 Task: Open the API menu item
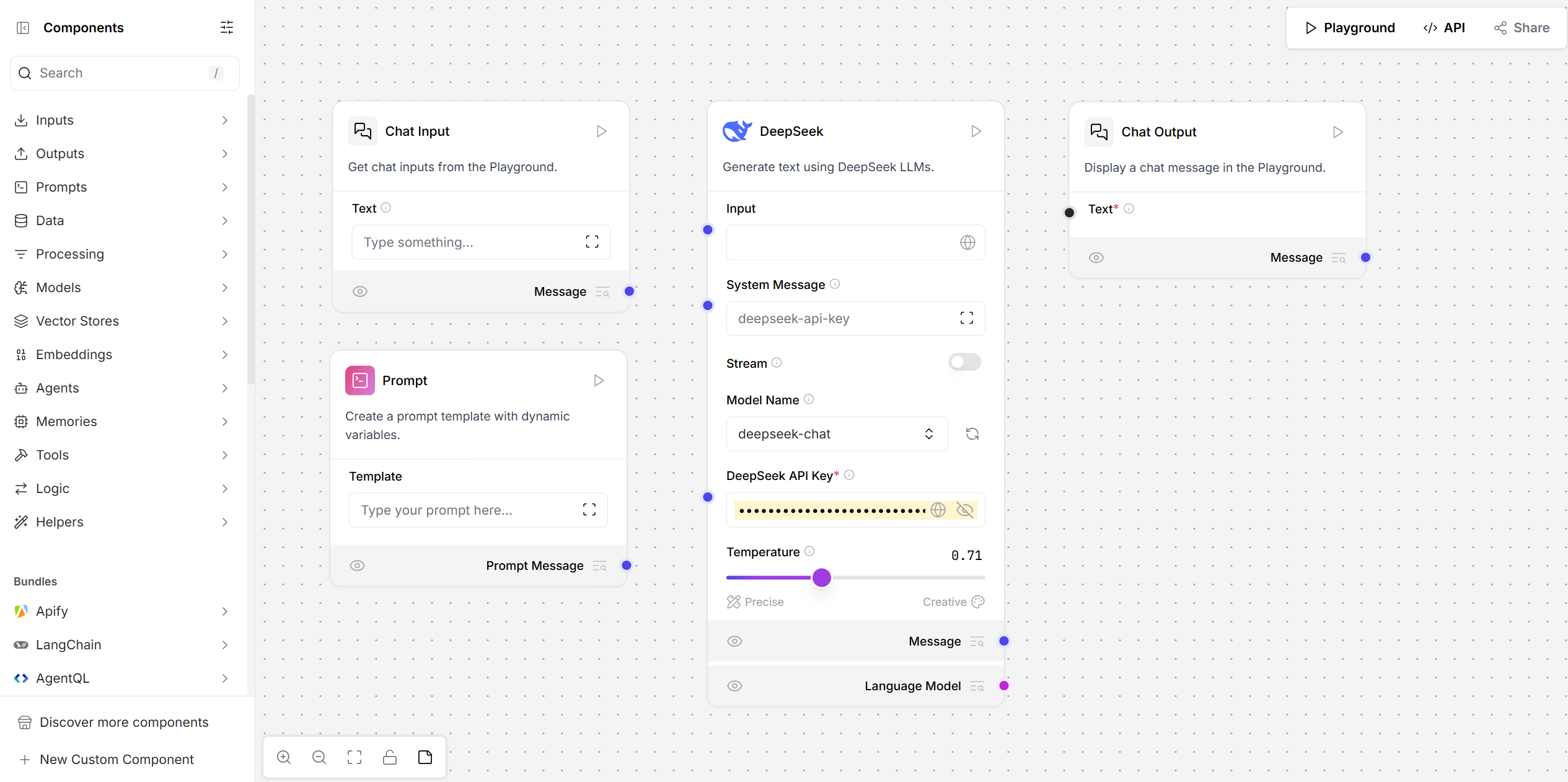point(1444,28)
